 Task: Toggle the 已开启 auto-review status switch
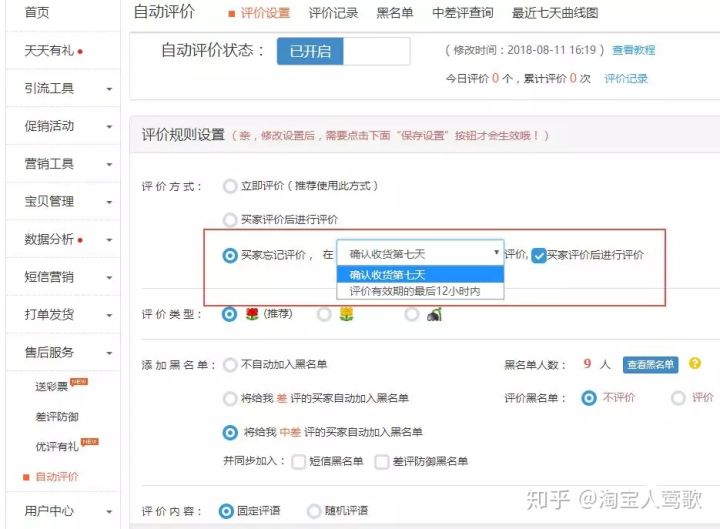pos(343,51)
